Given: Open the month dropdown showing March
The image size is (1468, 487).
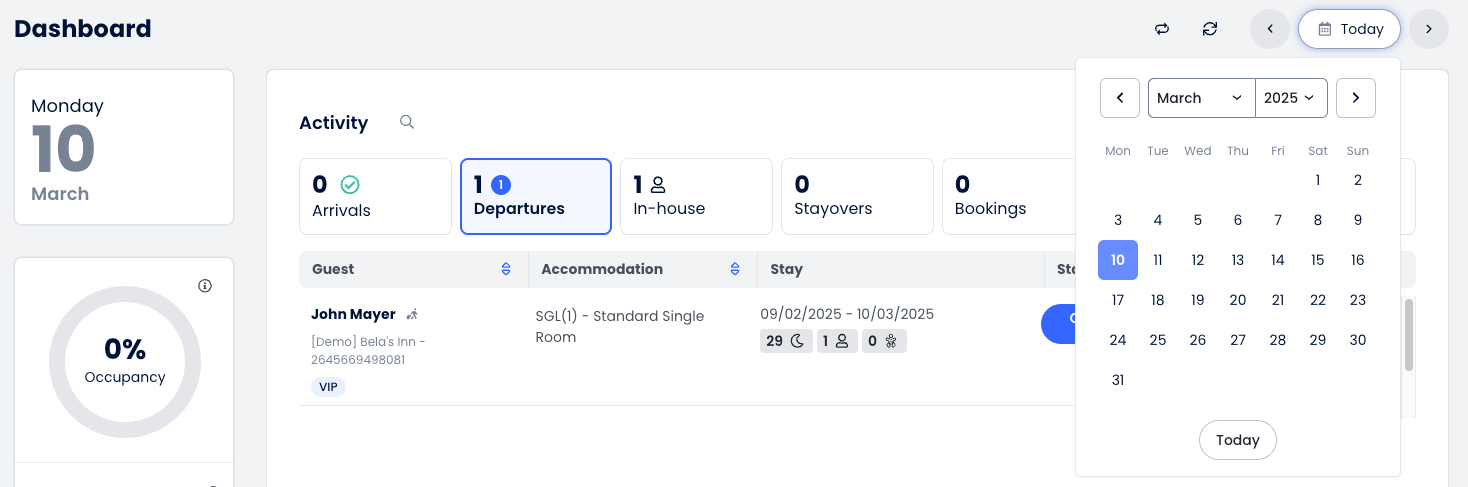Looking at the screenshot, I should coord(1200,98).
